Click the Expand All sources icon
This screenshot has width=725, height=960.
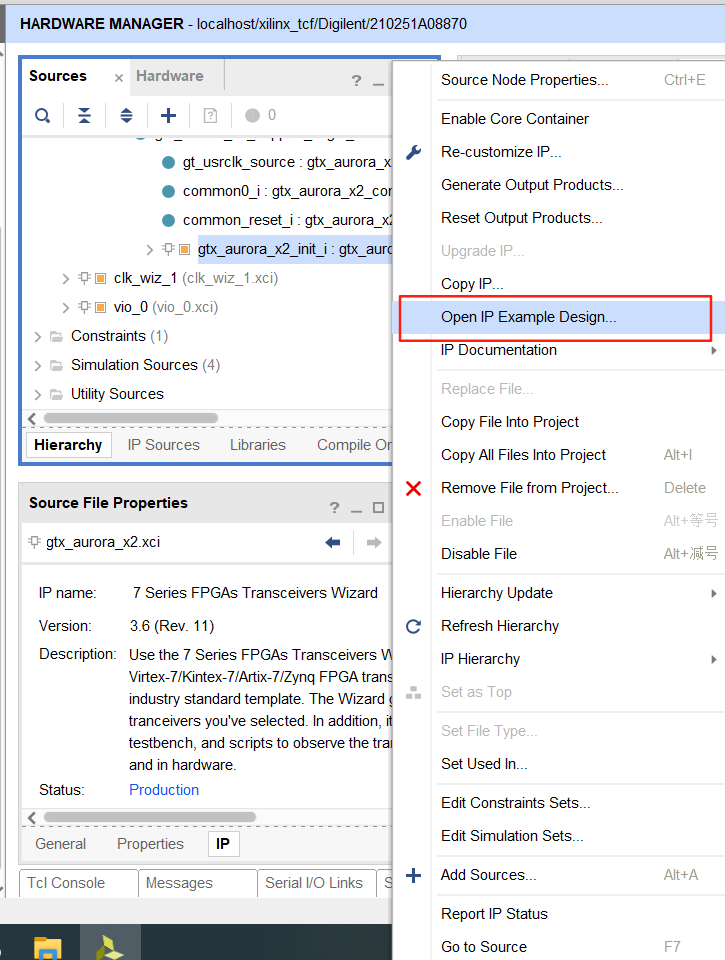tap(126, 116)
